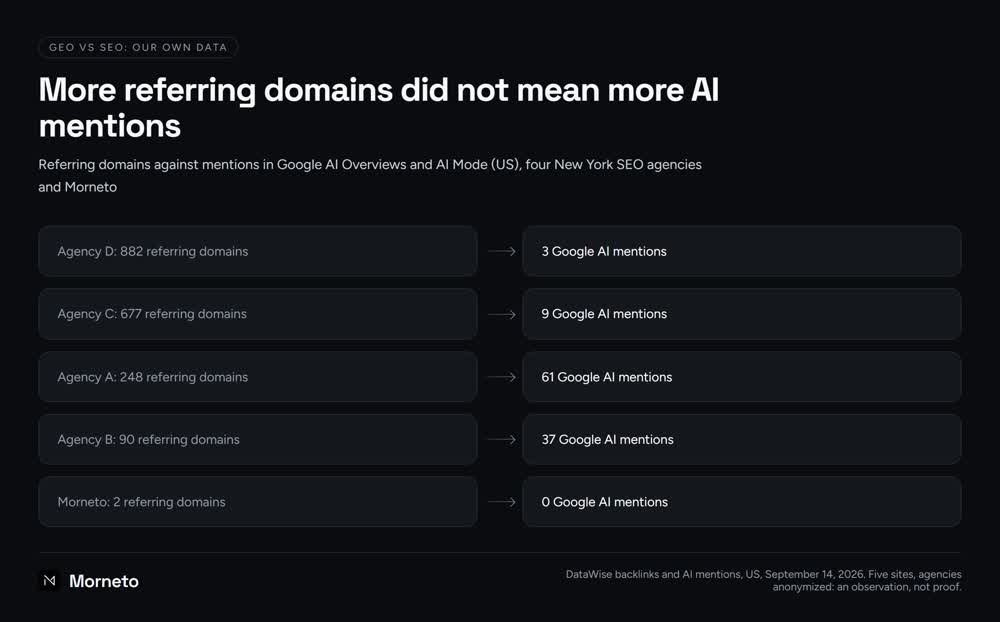Click the arrow beside the 'Morneto: 2 referring domains' row
The height and width of the screenshot is (622, 1000).
click(502, 502)
